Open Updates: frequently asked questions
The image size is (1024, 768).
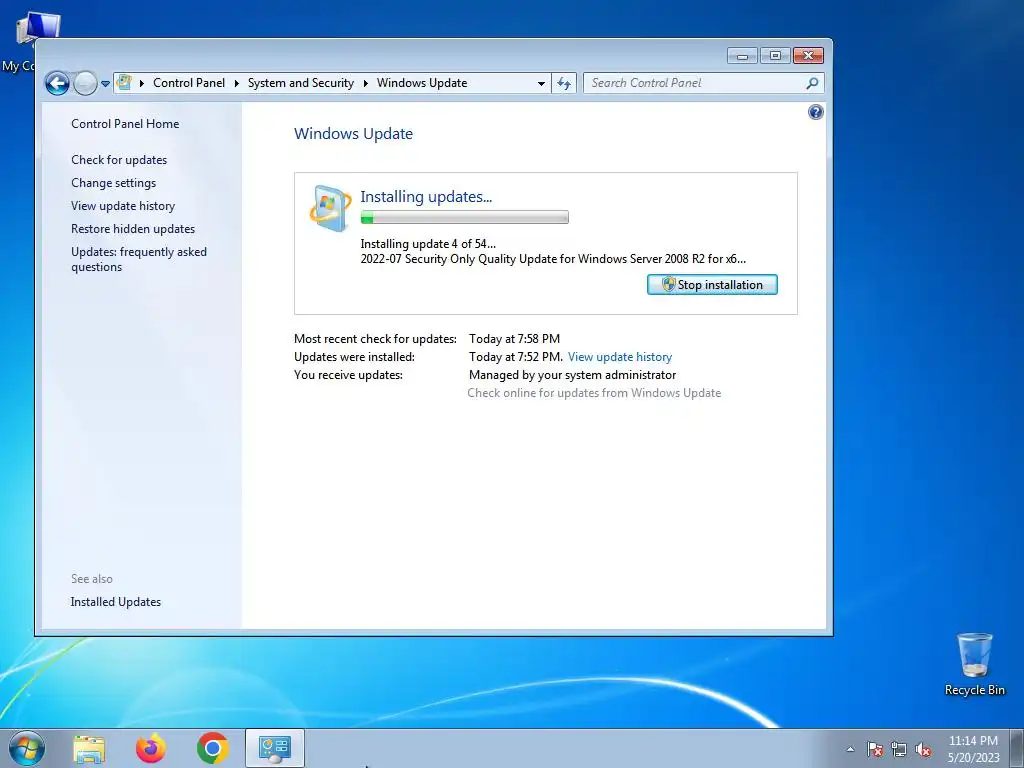(138, 259)
